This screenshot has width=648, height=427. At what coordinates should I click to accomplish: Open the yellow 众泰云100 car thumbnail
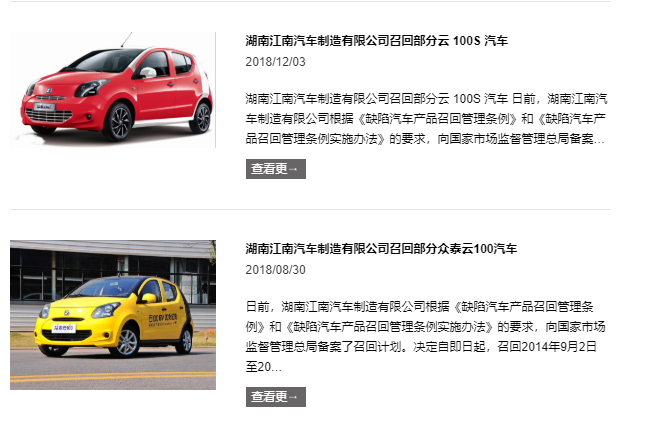tap(113, 315)
